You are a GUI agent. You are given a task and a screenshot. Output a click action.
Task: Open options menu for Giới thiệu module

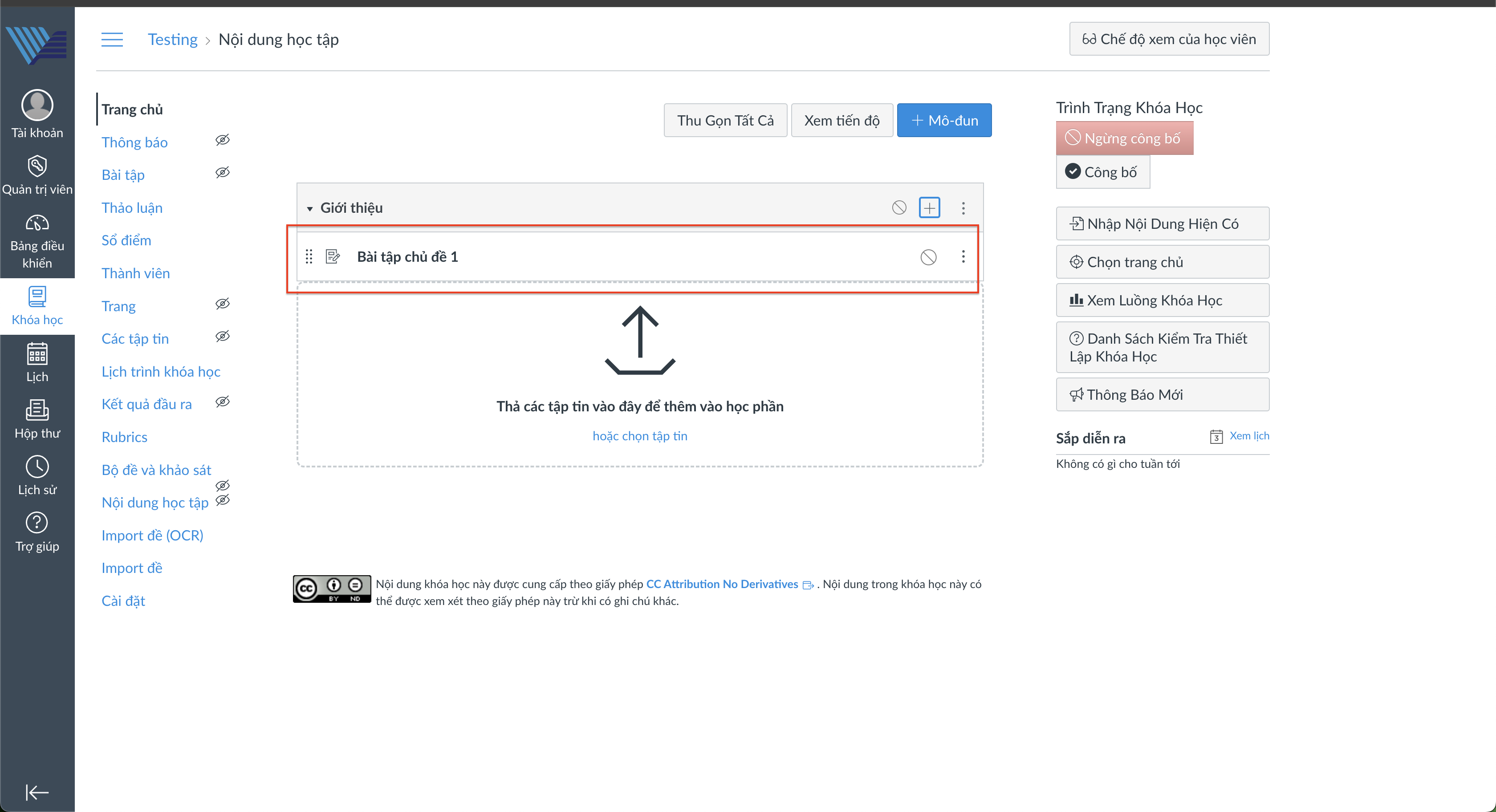click(963, 208)
